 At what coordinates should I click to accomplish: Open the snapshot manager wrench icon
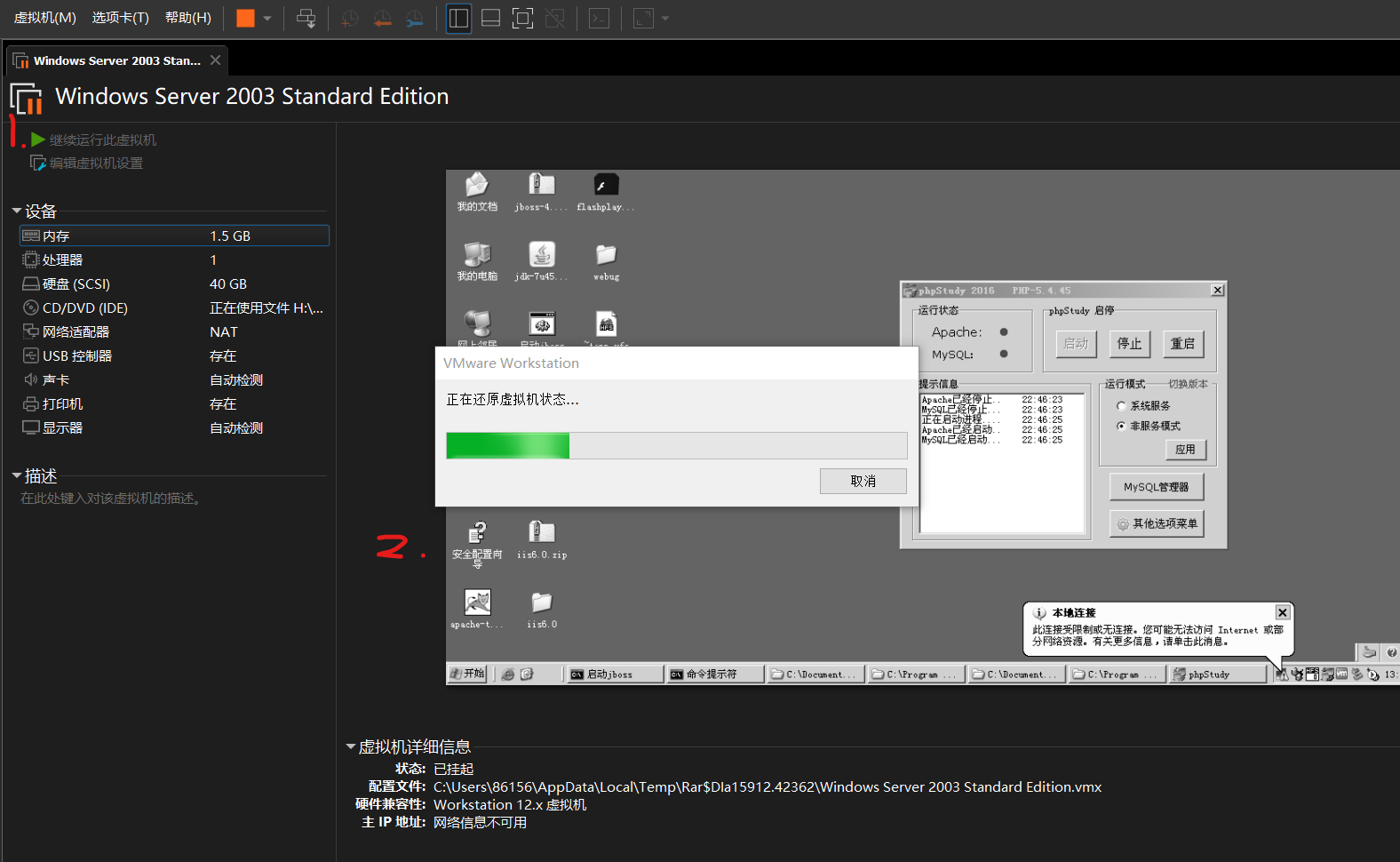coord(415,18)
